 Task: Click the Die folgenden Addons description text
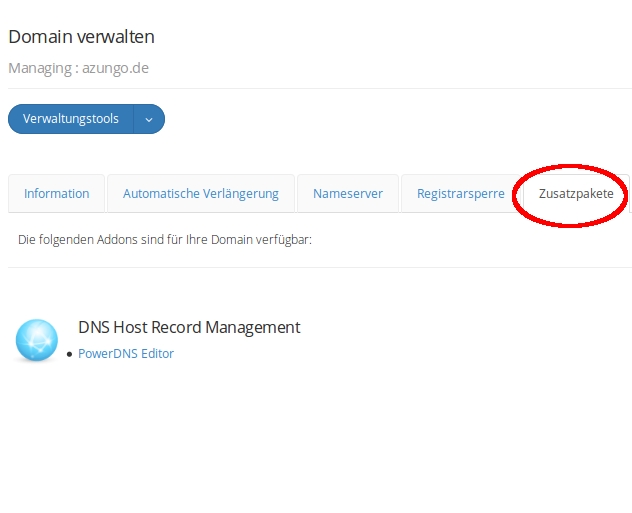(x=165, y=240)
